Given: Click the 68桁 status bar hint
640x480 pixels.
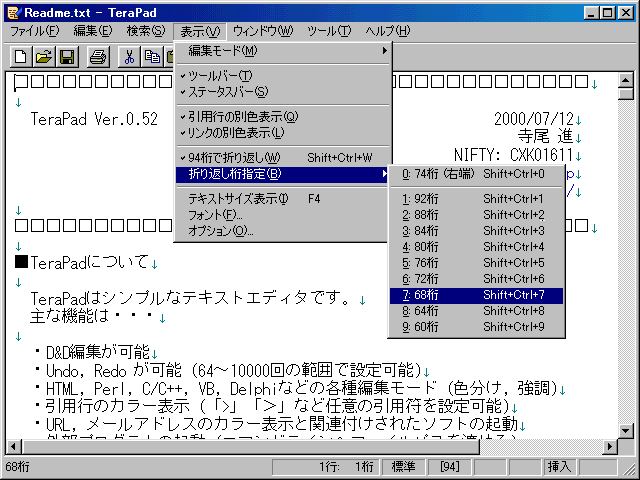Looking at the screenshot, I should point(17,467).
